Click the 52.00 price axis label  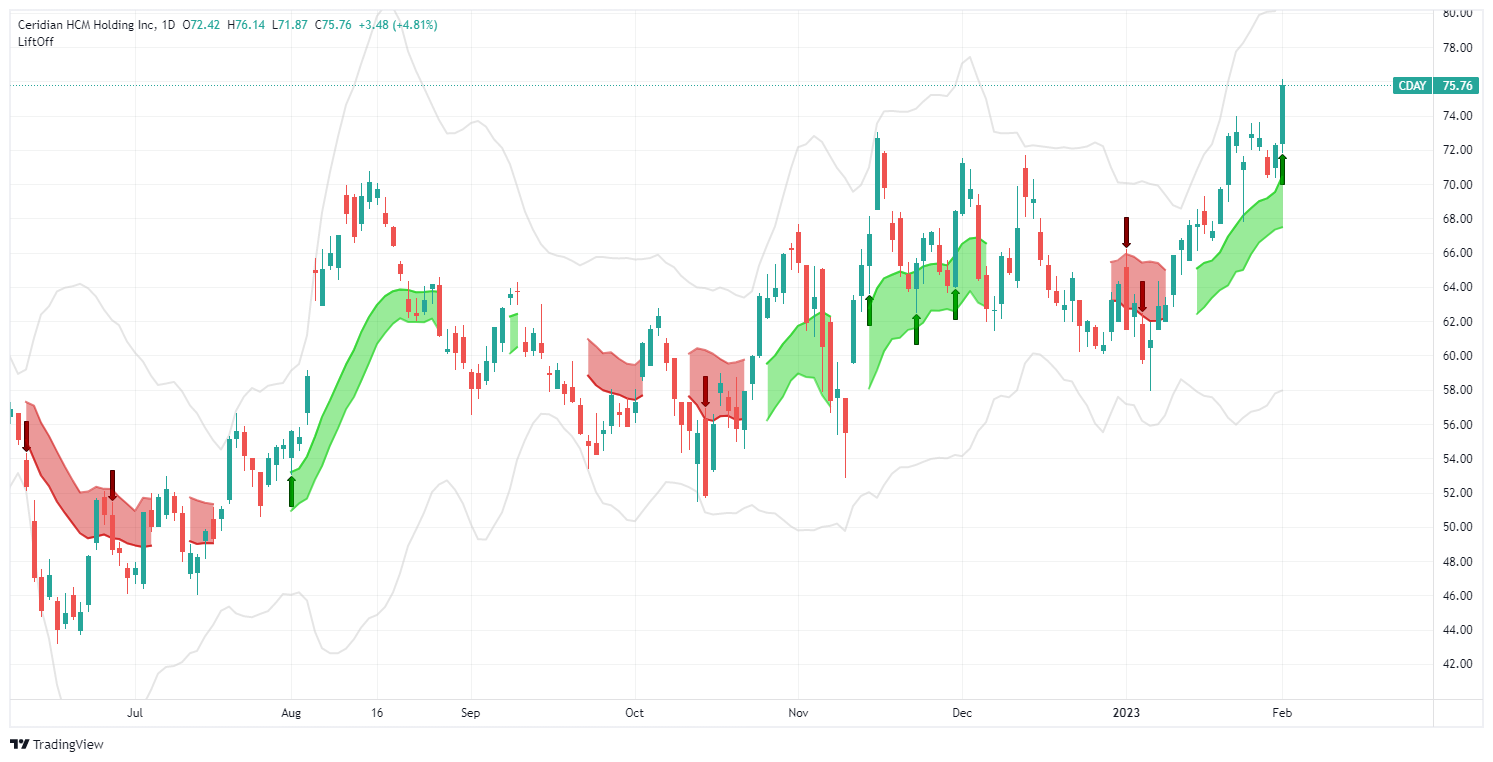(x=1455, y=493)
